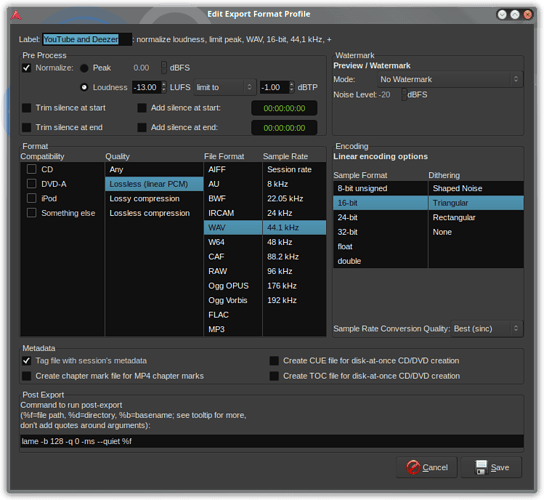
Task: Click the Save button
Action: coord(491,467)
